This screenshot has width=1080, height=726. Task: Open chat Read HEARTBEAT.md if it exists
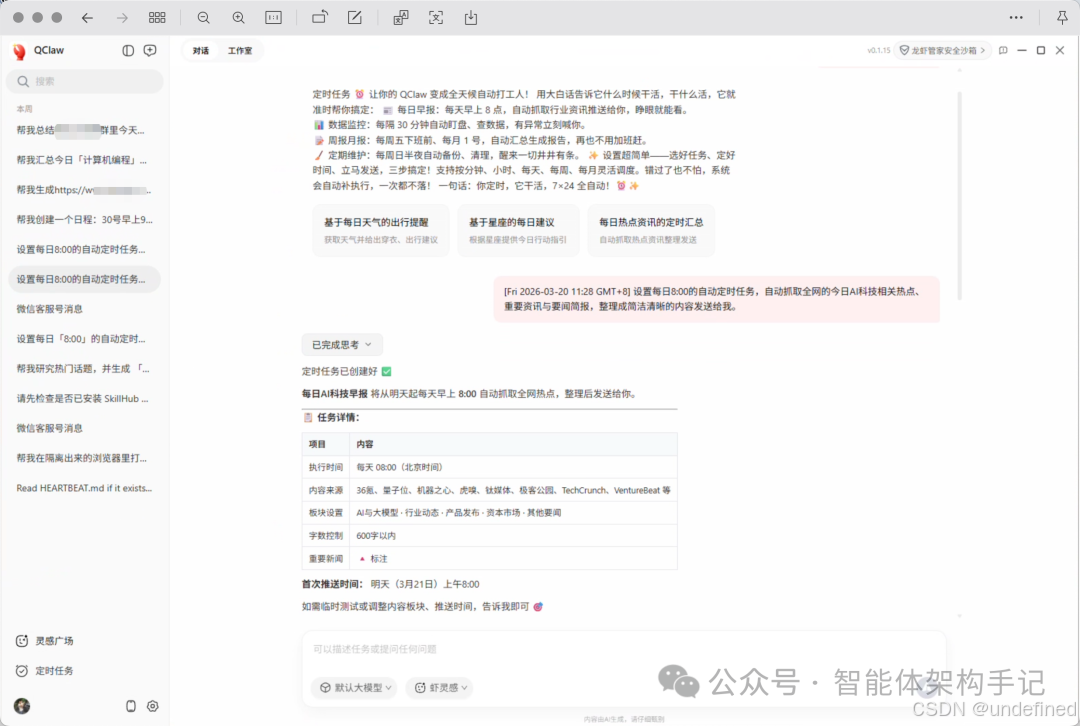pos(84,488)
